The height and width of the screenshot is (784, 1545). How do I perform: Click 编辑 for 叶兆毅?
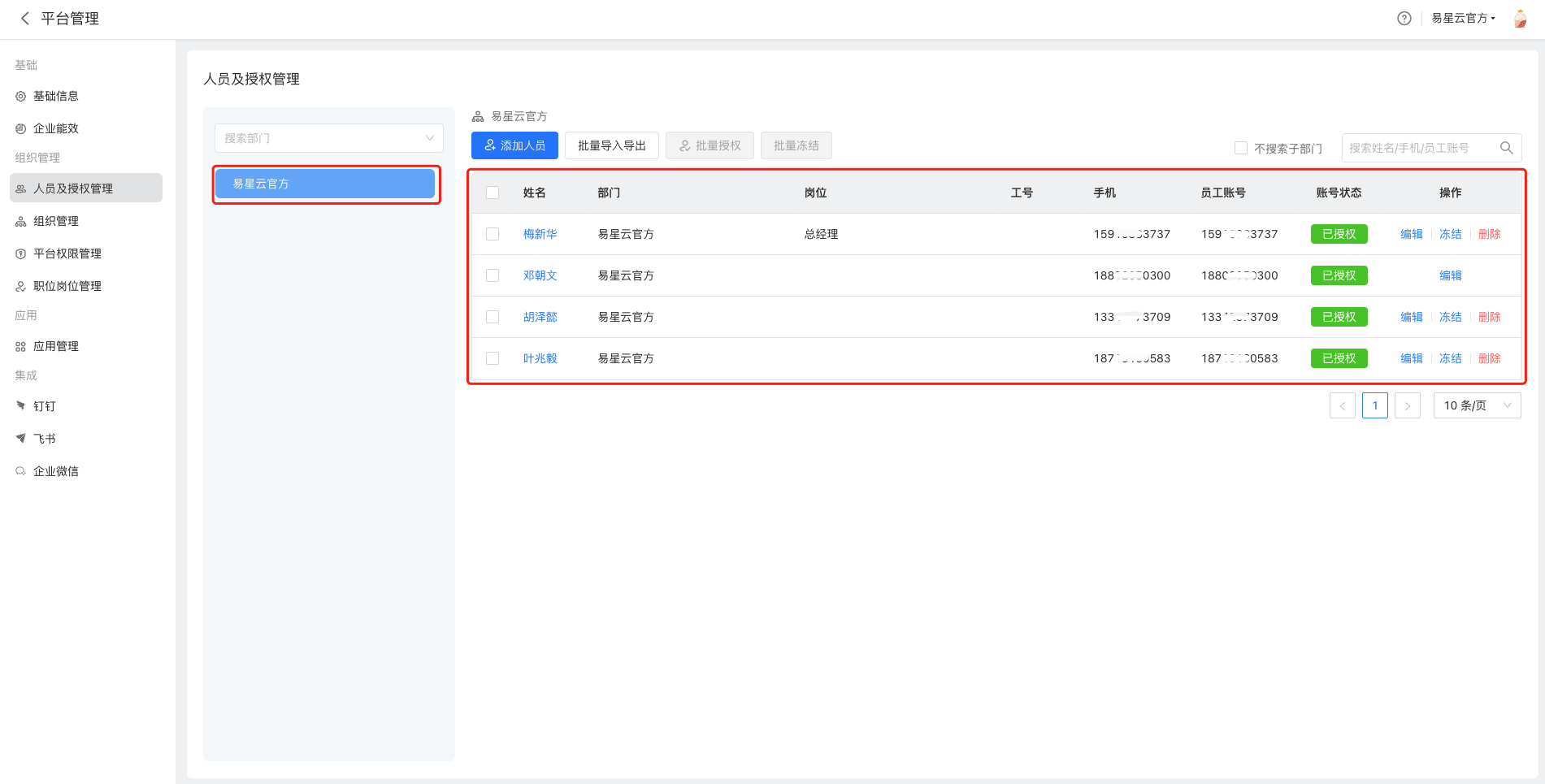point(1412,358)
